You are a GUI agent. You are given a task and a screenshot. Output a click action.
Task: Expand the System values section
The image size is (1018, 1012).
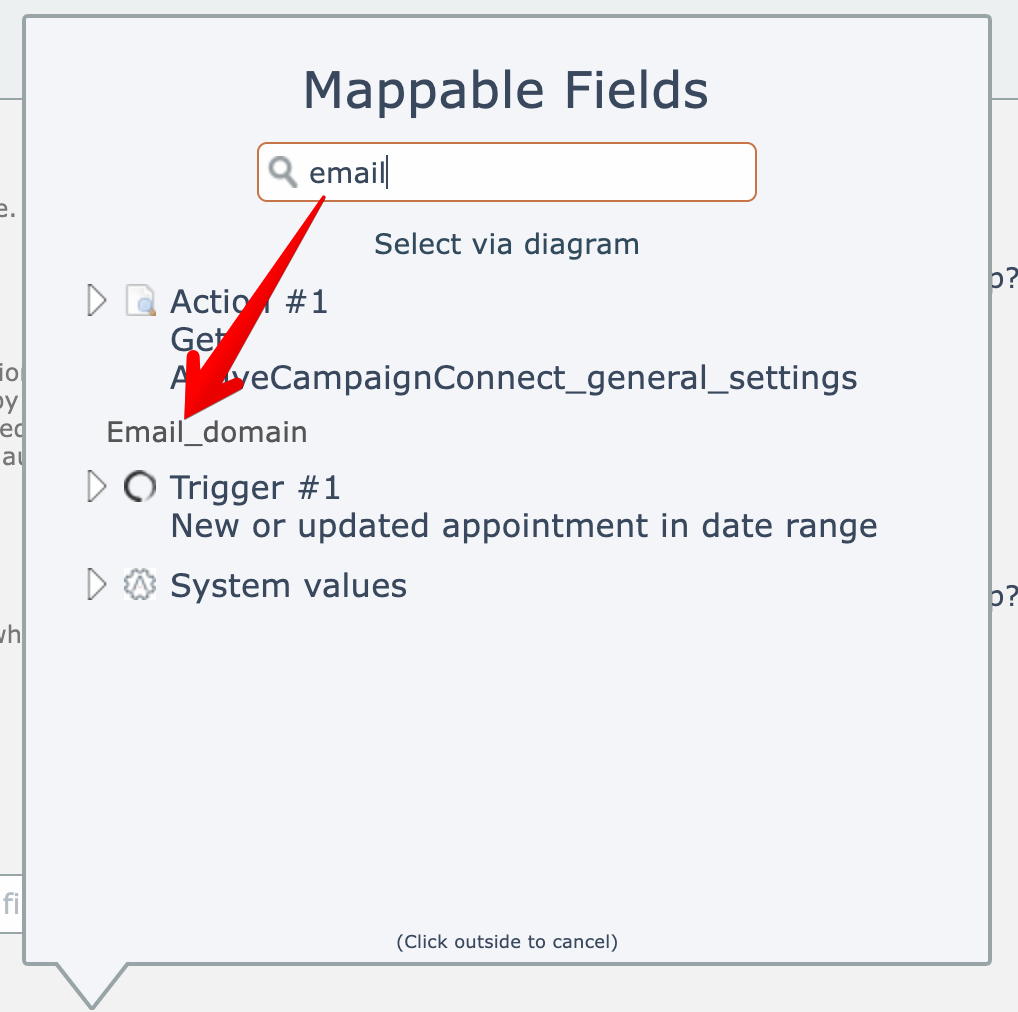[96, 585]
